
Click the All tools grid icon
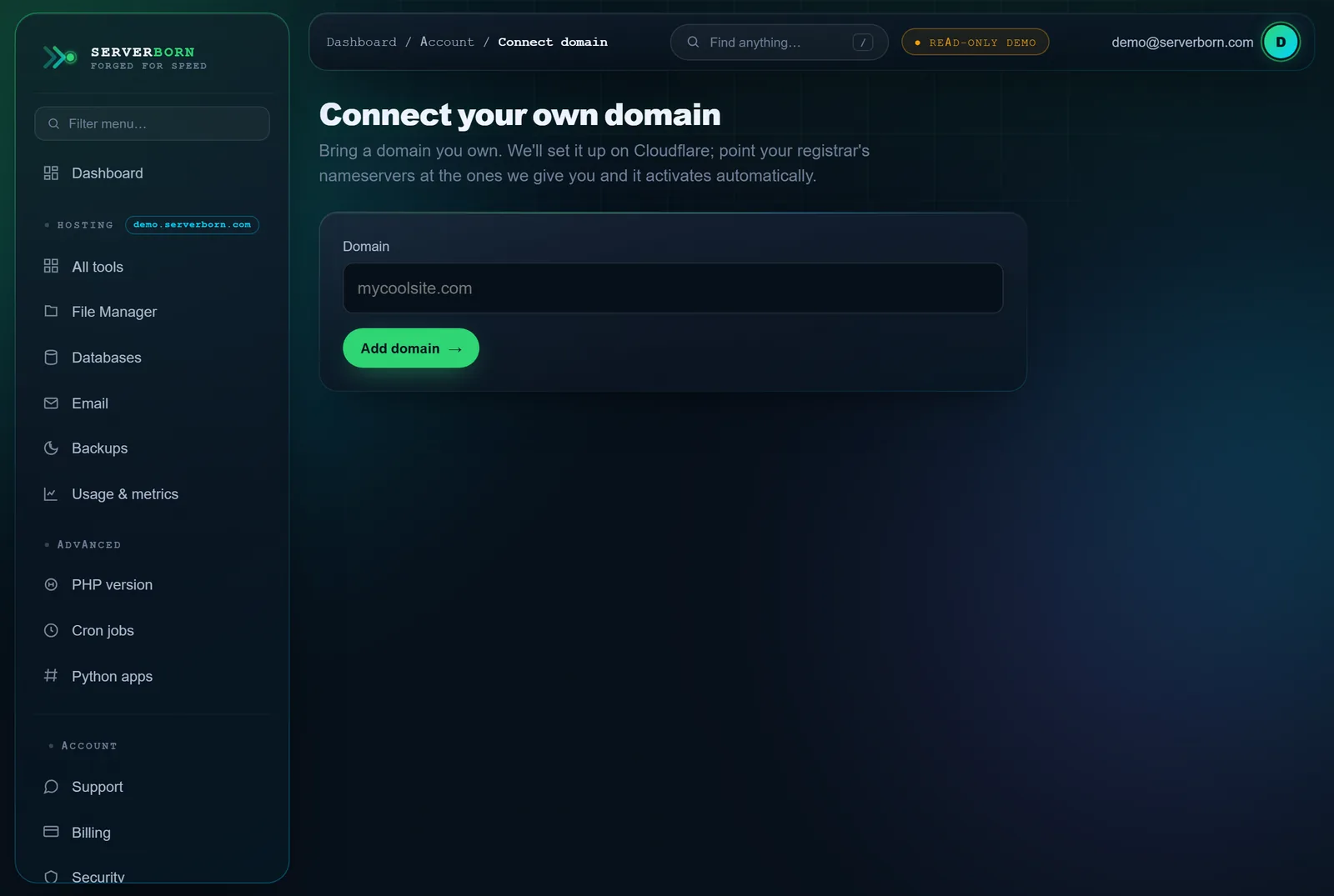[x=51, y=266]
